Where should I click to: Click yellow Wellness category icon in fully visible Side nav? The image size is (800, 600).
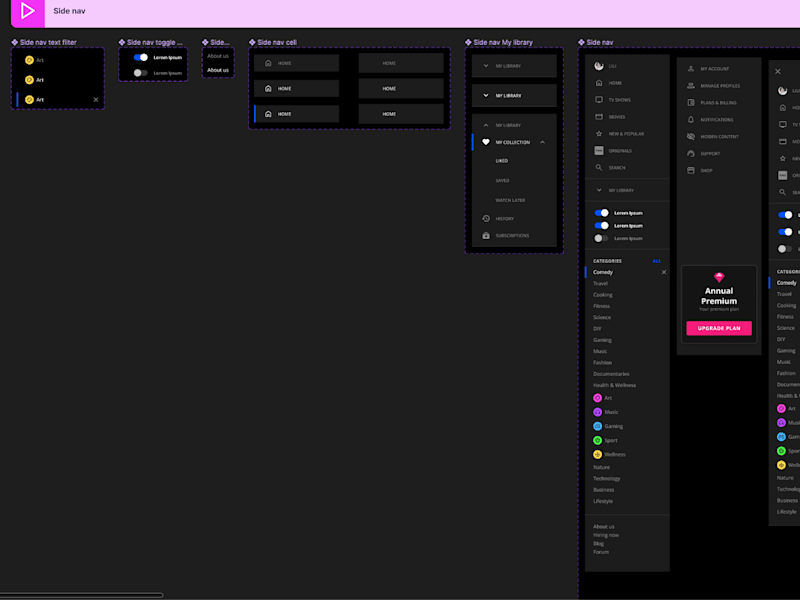tap(597, 454)
